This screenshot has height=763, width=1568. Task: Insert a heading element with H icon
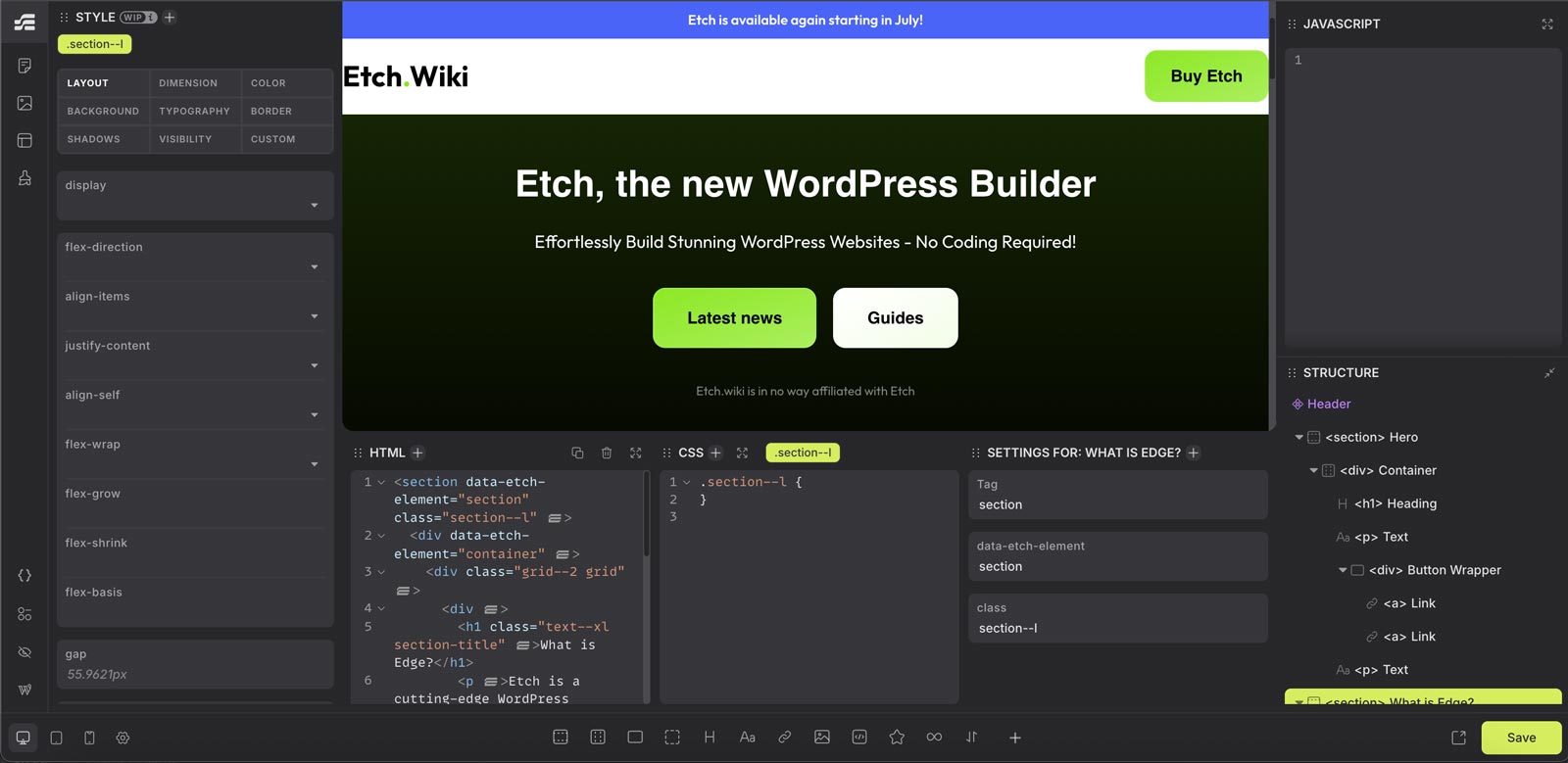pyautogui.click(x=710, y=737)
